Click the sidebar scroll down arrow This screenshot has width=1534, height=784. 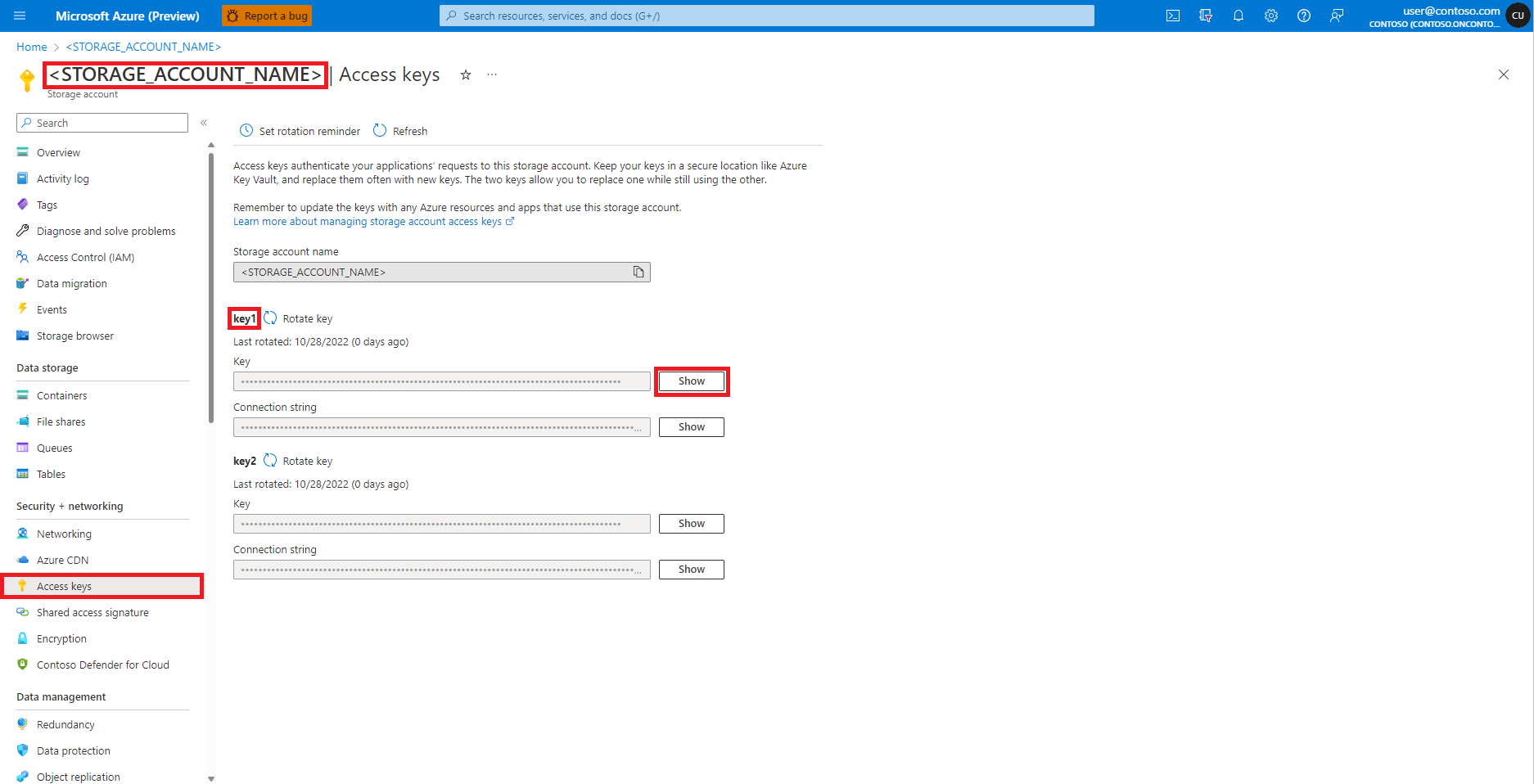pos(211,778)
